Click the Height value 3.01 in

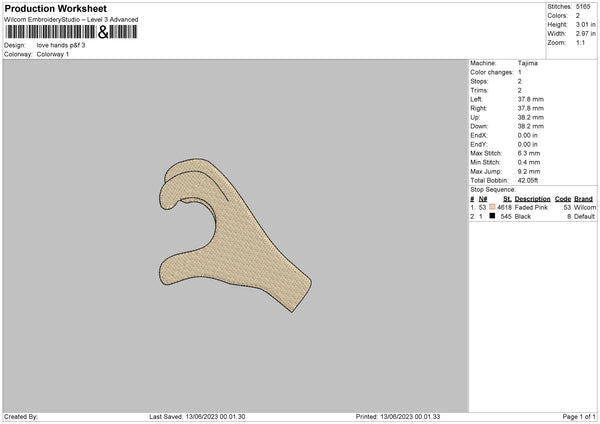click(x=585, y=24)
